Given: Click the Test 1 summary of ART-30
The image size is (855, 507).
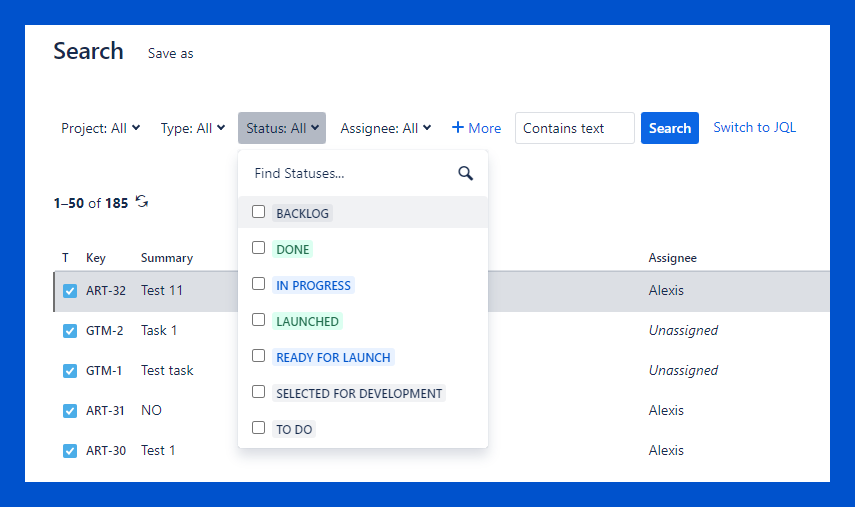Looking at the screenshot, I should [158, 450].
